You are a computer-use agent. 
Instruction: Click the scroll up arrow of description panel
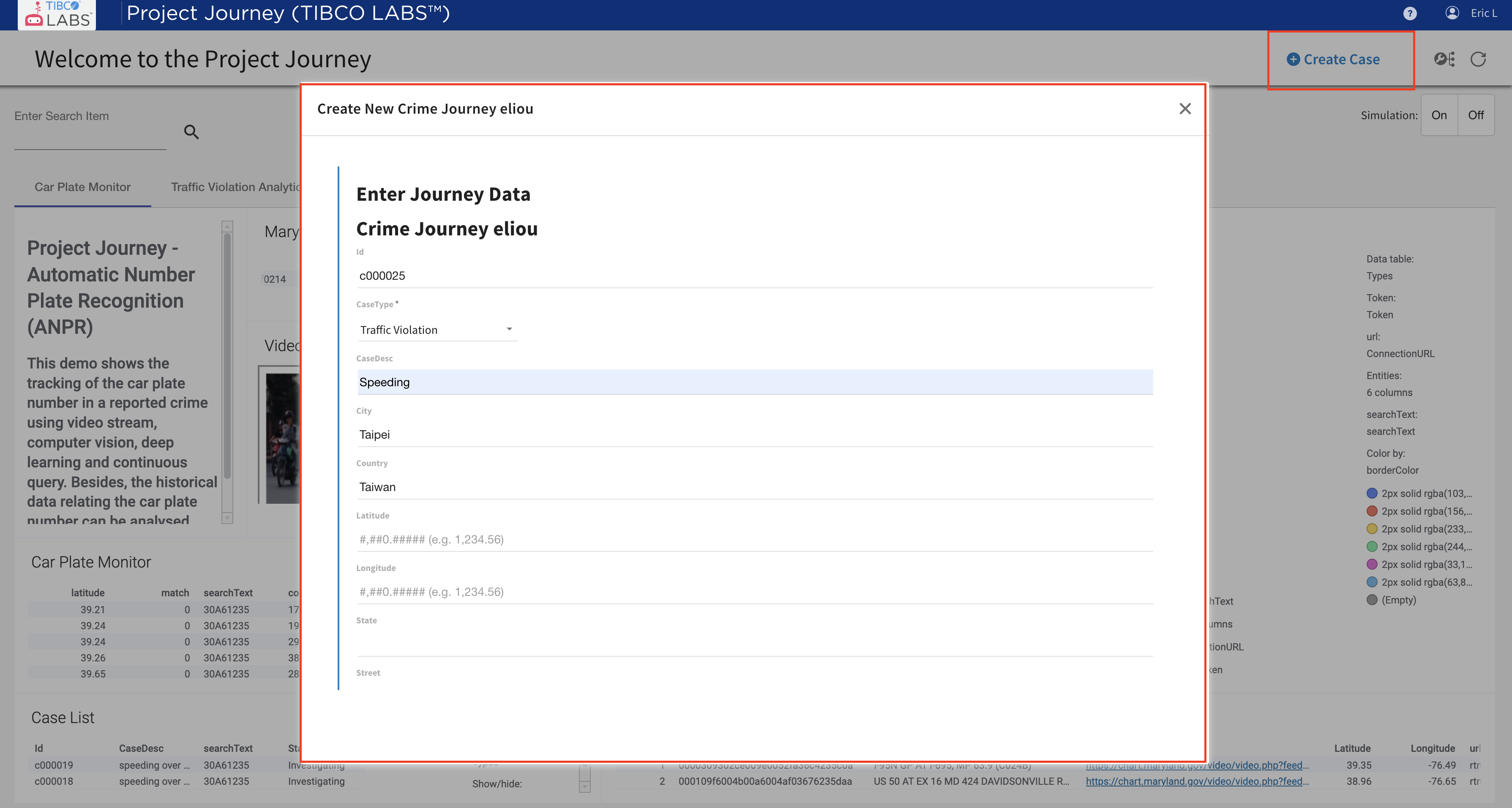point(227,227)
